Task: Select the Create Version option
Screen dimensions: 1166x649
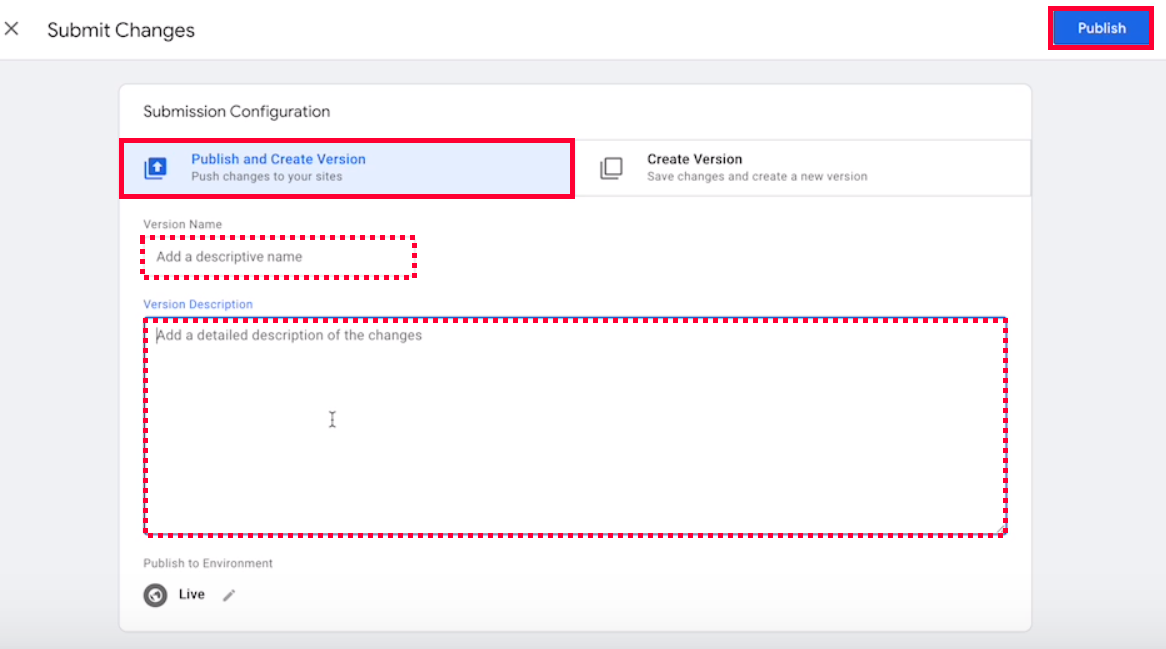Action: coord(803,168)
